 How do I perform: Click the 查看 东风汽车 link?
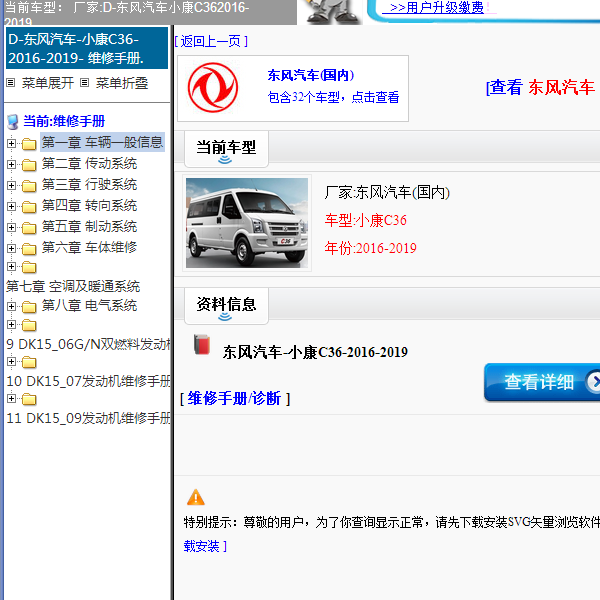coord(540,87)
